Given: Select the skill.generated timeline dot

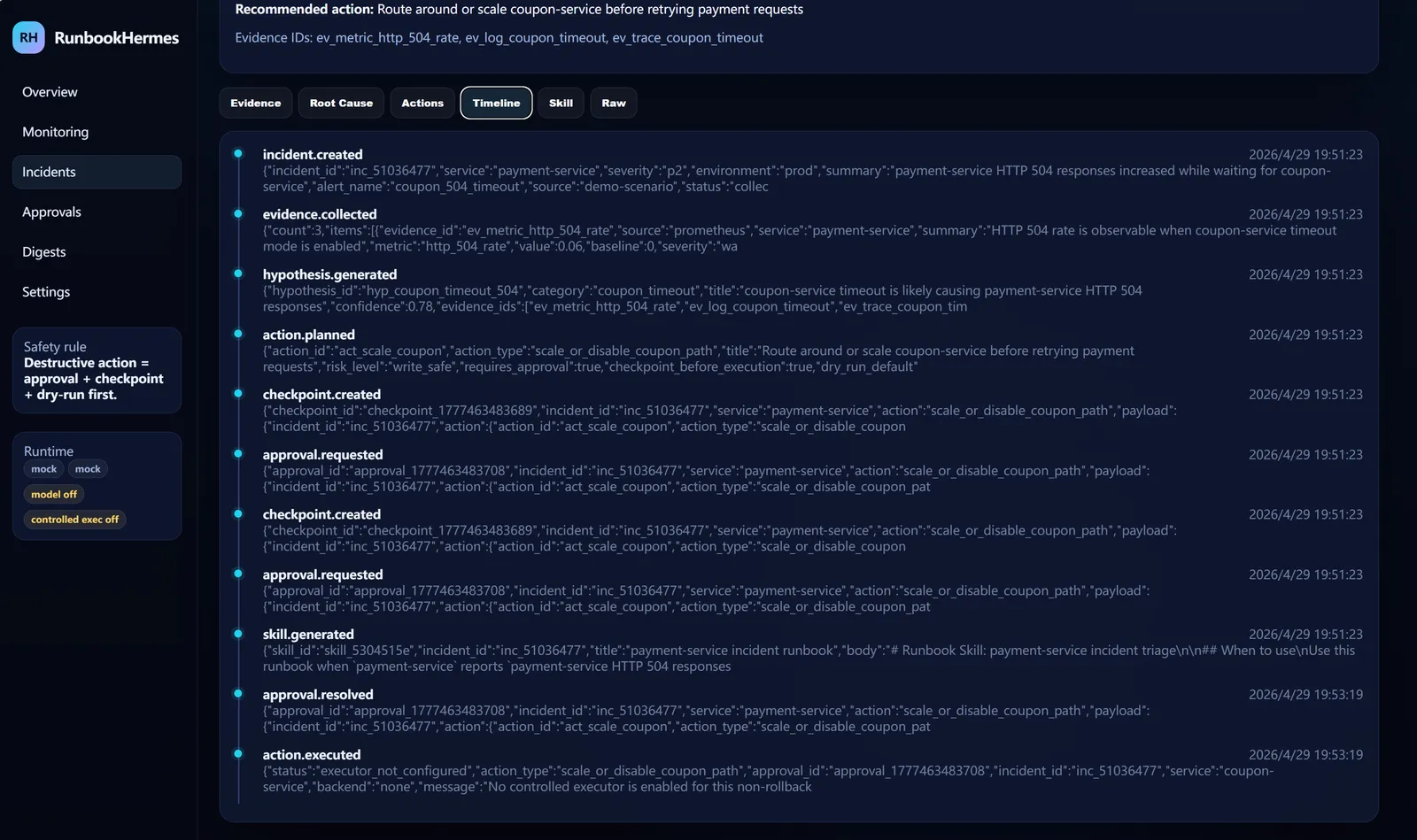Looking at the screenshot, I should coord(238,634).
